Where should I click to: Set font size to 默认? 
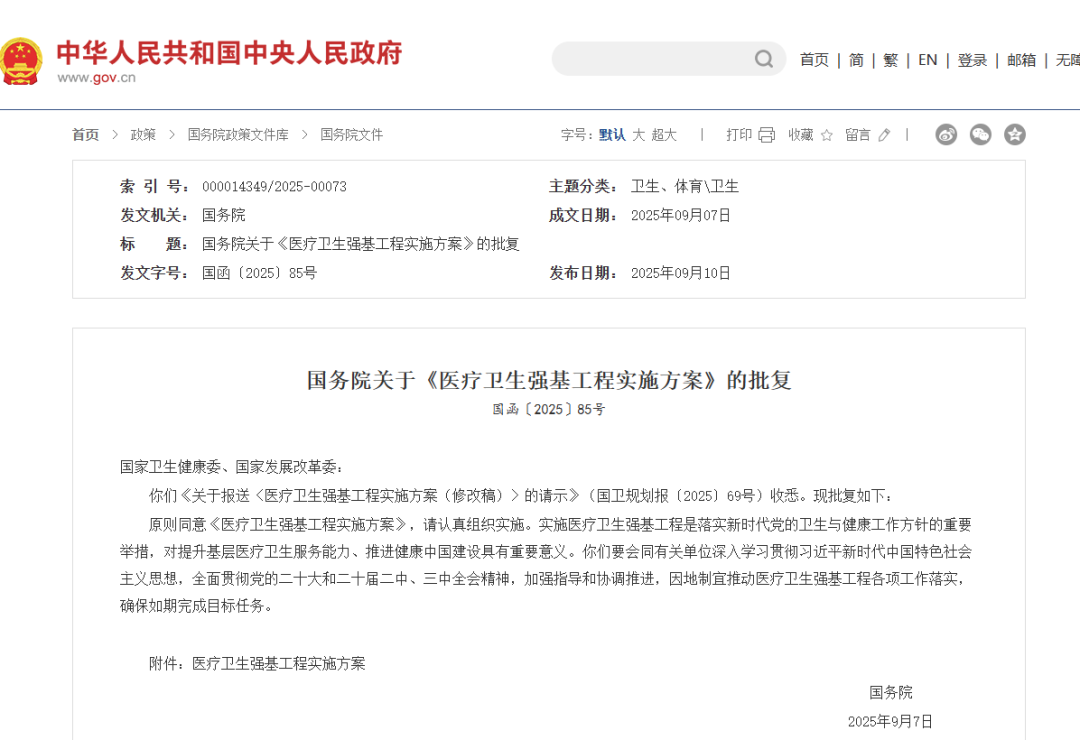point(612,135)
